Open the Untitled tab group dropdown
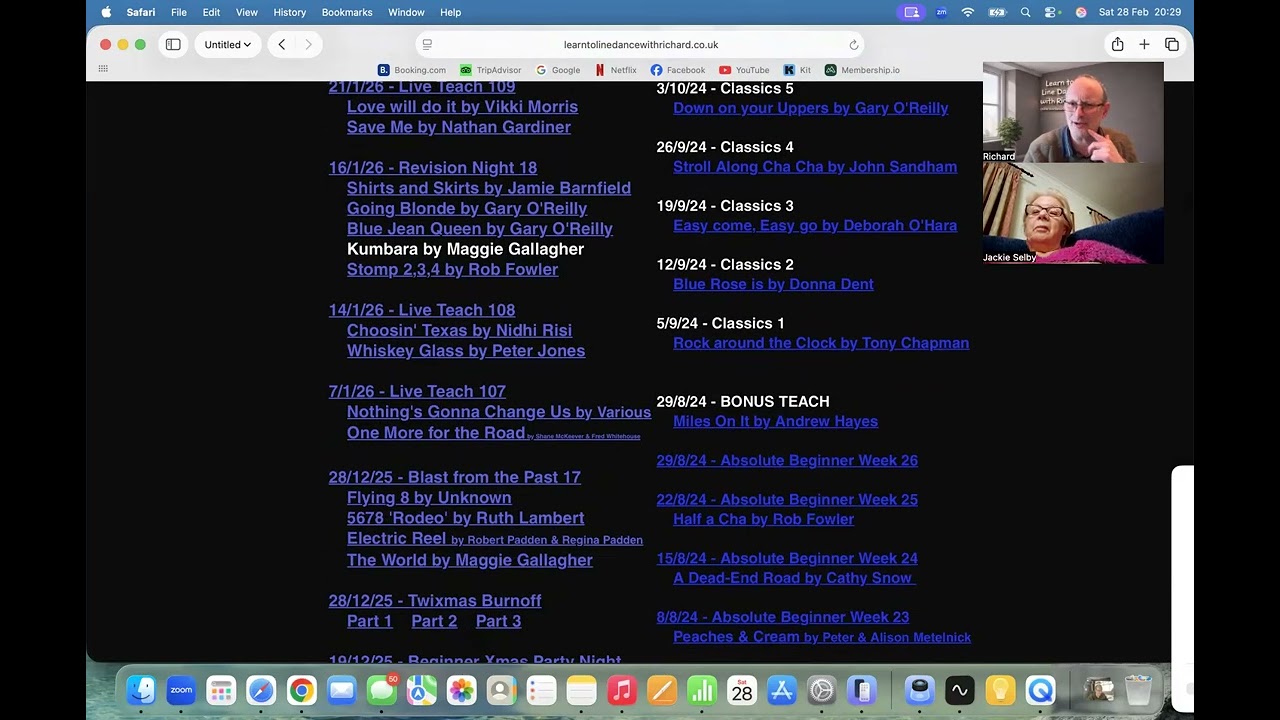This screenshot has width=1280, height=720. 228,44
